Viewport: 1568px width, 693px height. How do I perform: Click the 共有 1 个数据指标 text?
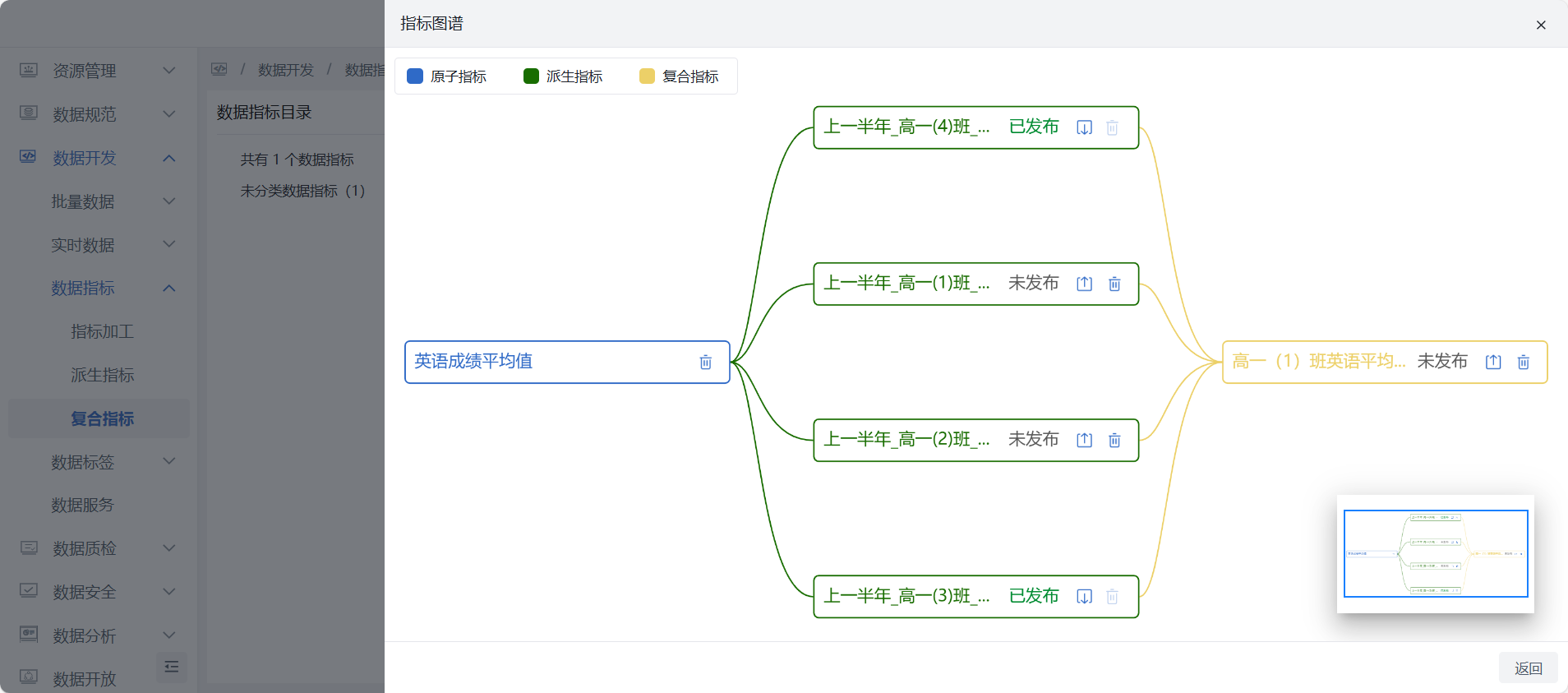click(297, 159)
